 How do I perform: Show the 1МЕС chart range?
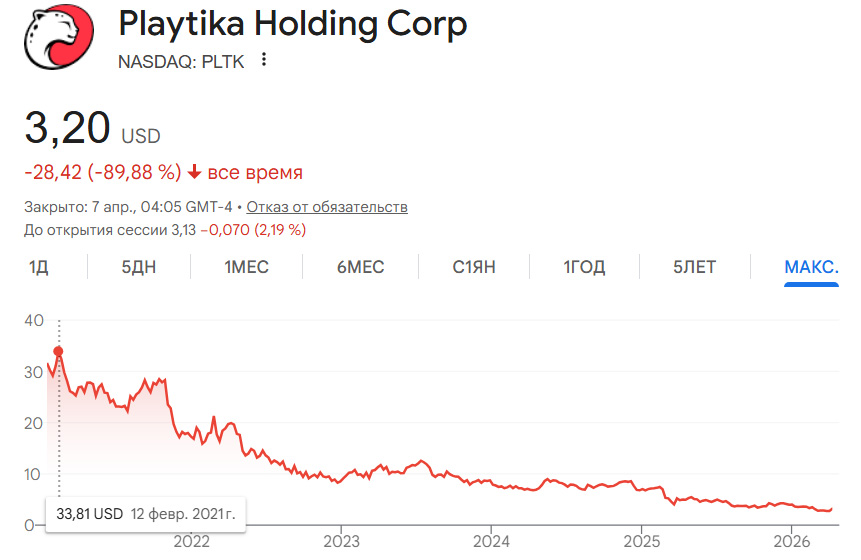pos(246,267)
